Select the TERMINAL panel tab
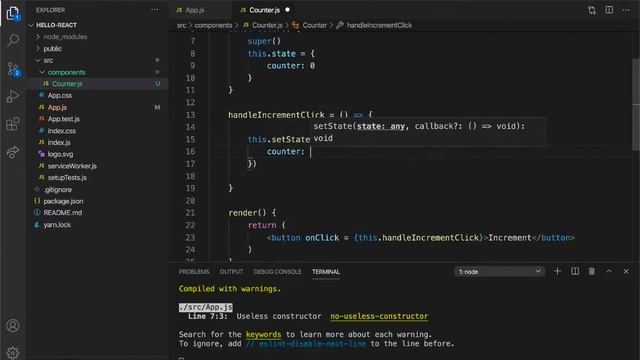 [x=326, y=272]
